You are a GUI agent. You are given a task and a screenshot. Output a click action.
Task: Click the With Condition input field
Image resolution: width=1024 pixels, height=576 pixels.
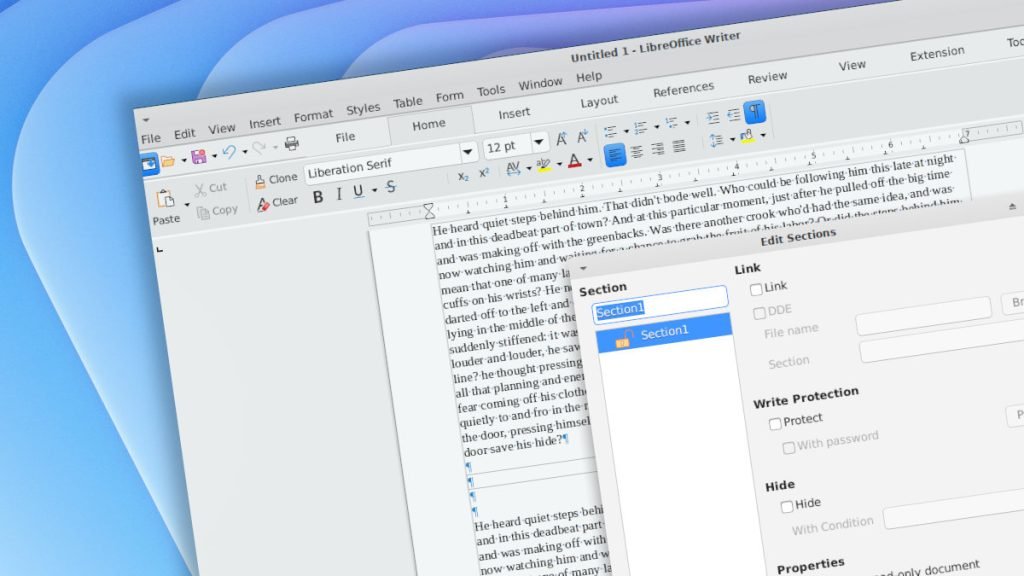click(953, 508)
